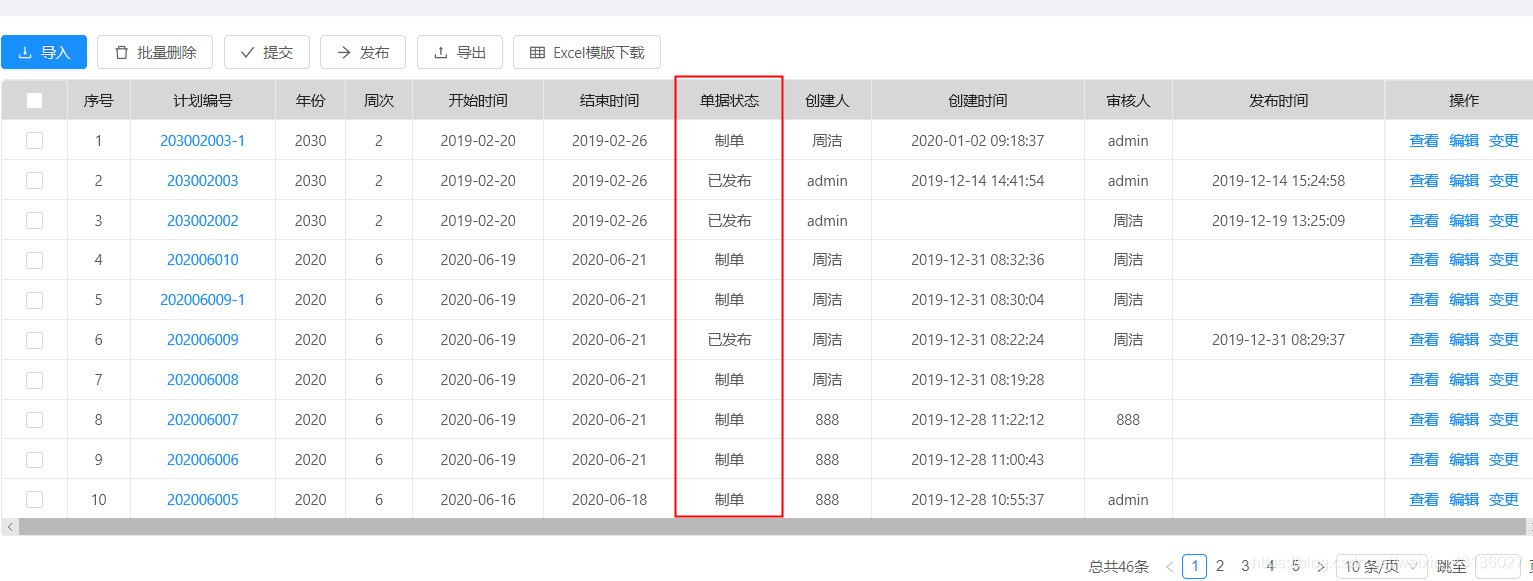Go to page 2 in pagination
This screenshot has height=581, width=1533.
pos(1220,566)
